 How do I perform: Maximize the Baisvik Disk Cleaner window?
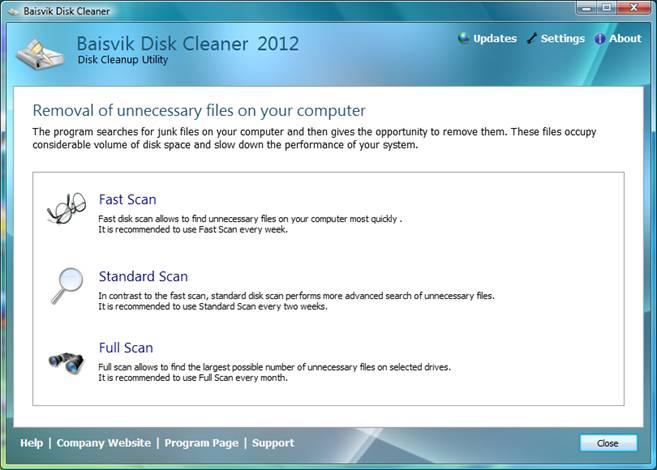point(606,8)
